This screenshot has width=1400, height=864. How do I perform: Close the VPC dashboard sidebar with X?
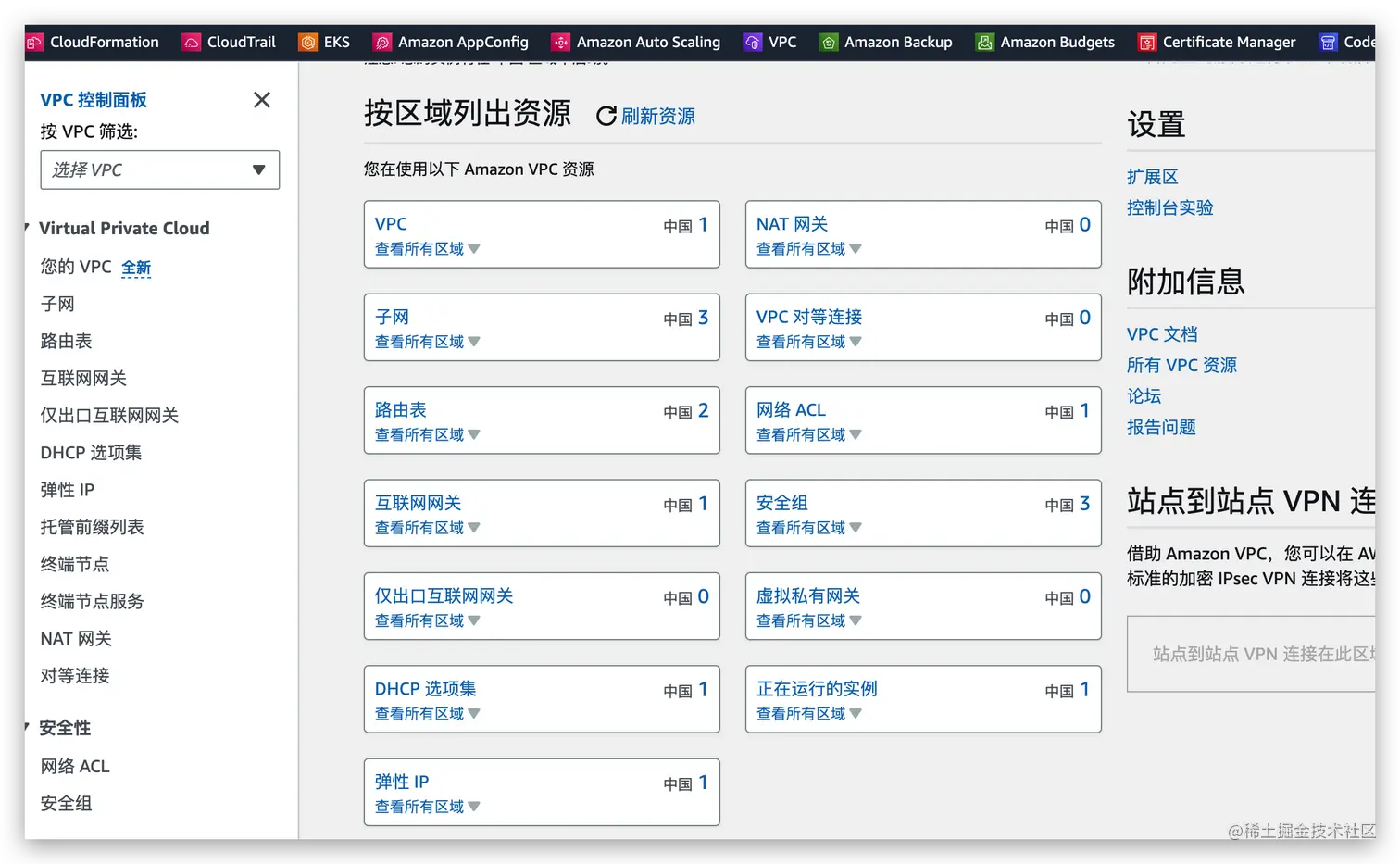(x=262, y=99)
